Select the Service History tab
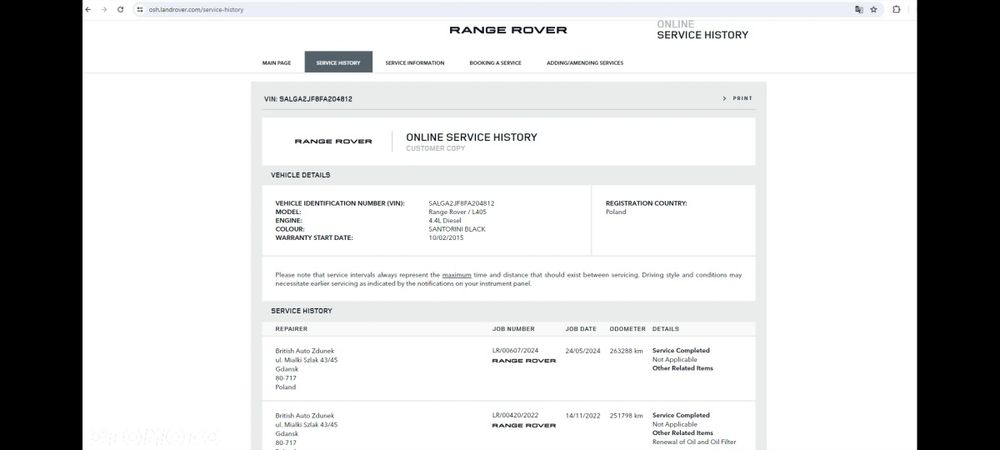 tap(338, 62)
